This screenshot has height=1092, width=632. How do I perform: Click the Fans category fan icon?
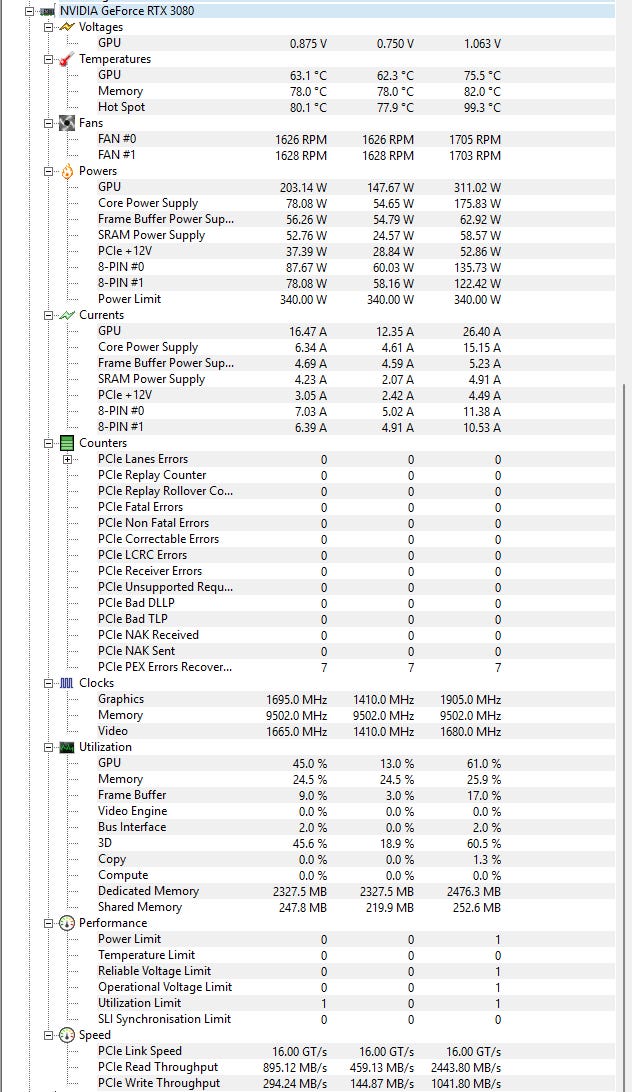coord(67,123)
